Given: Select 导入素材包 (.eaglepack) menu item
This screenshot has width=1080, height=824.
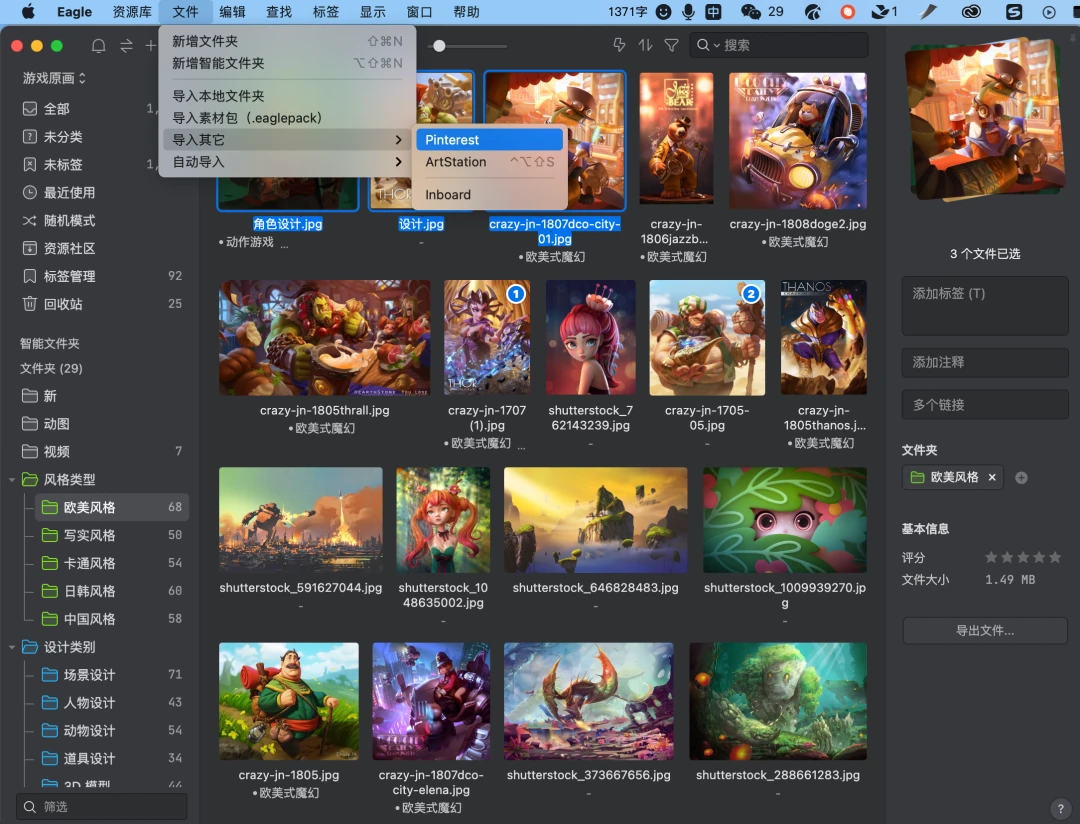Looking at the screenshot, I should 287,118.
